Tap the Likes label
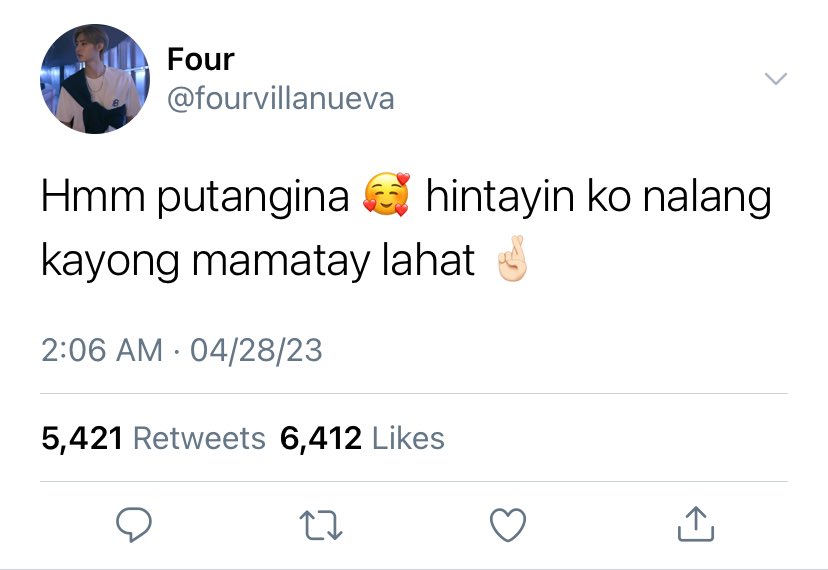 click(x=408, y=438)
